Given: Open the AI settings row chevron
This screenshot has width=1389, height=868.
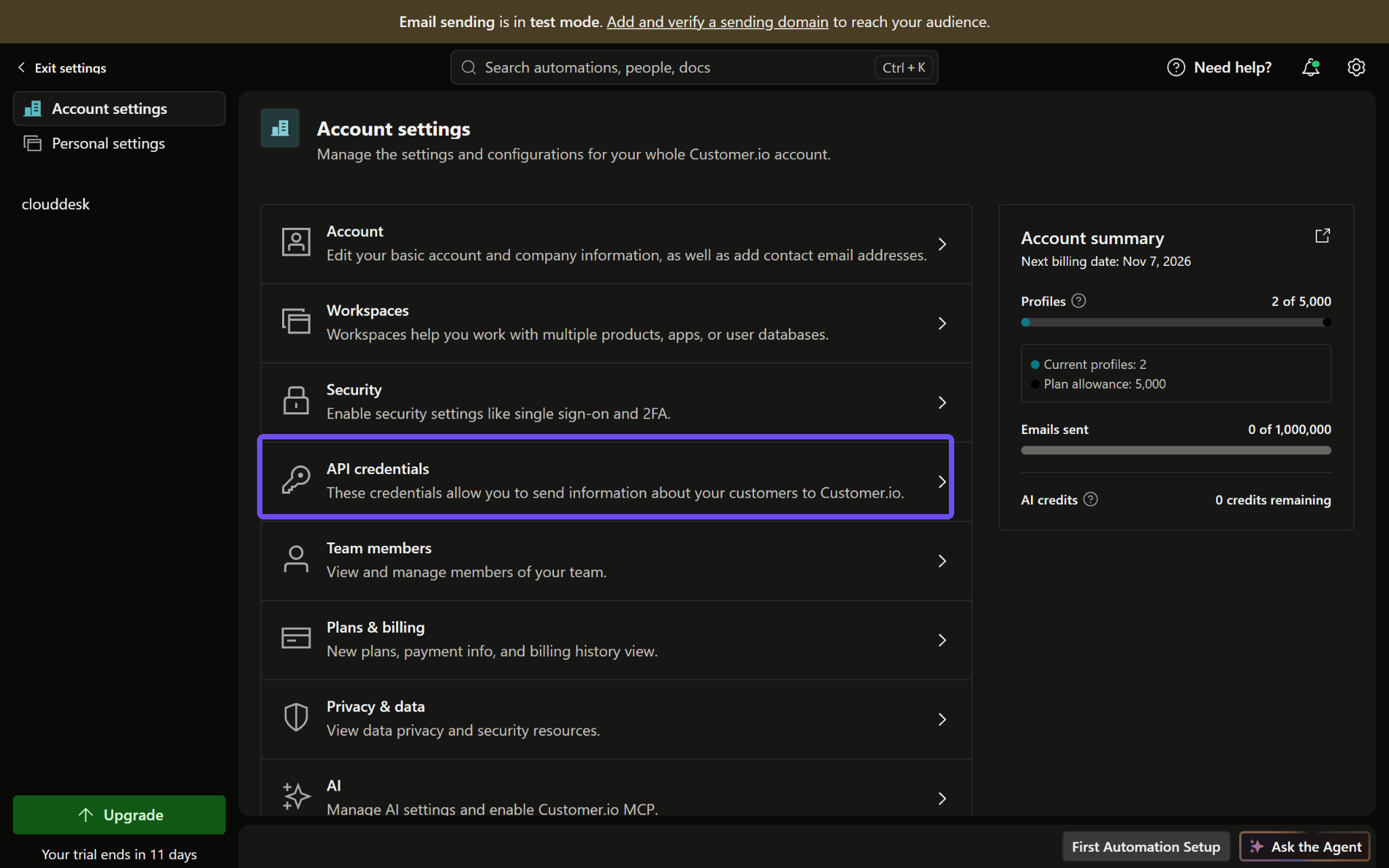Looking at the screenshot, I should [x=942, y=798].
